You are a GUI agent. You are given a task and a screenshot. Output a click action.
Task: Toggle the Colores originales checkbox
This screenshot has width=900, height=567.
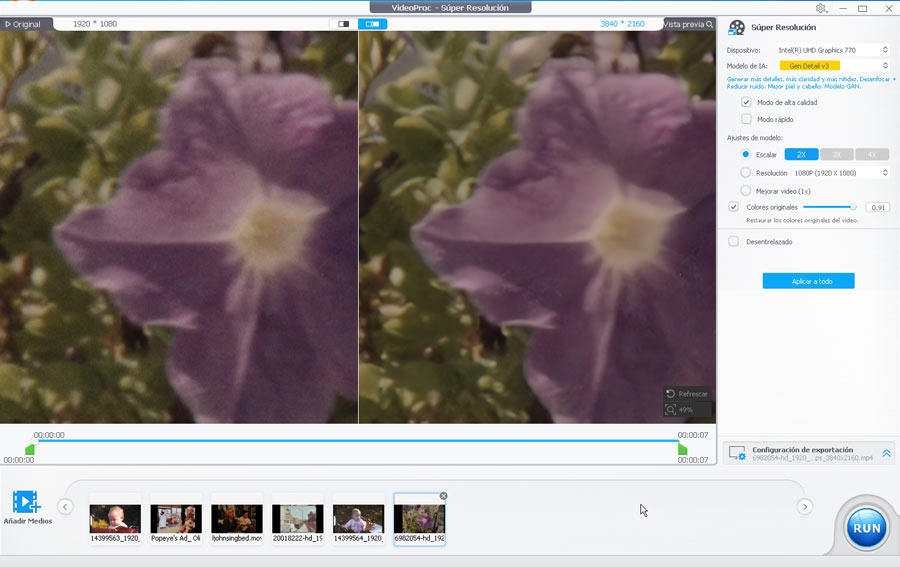(733, 207)
